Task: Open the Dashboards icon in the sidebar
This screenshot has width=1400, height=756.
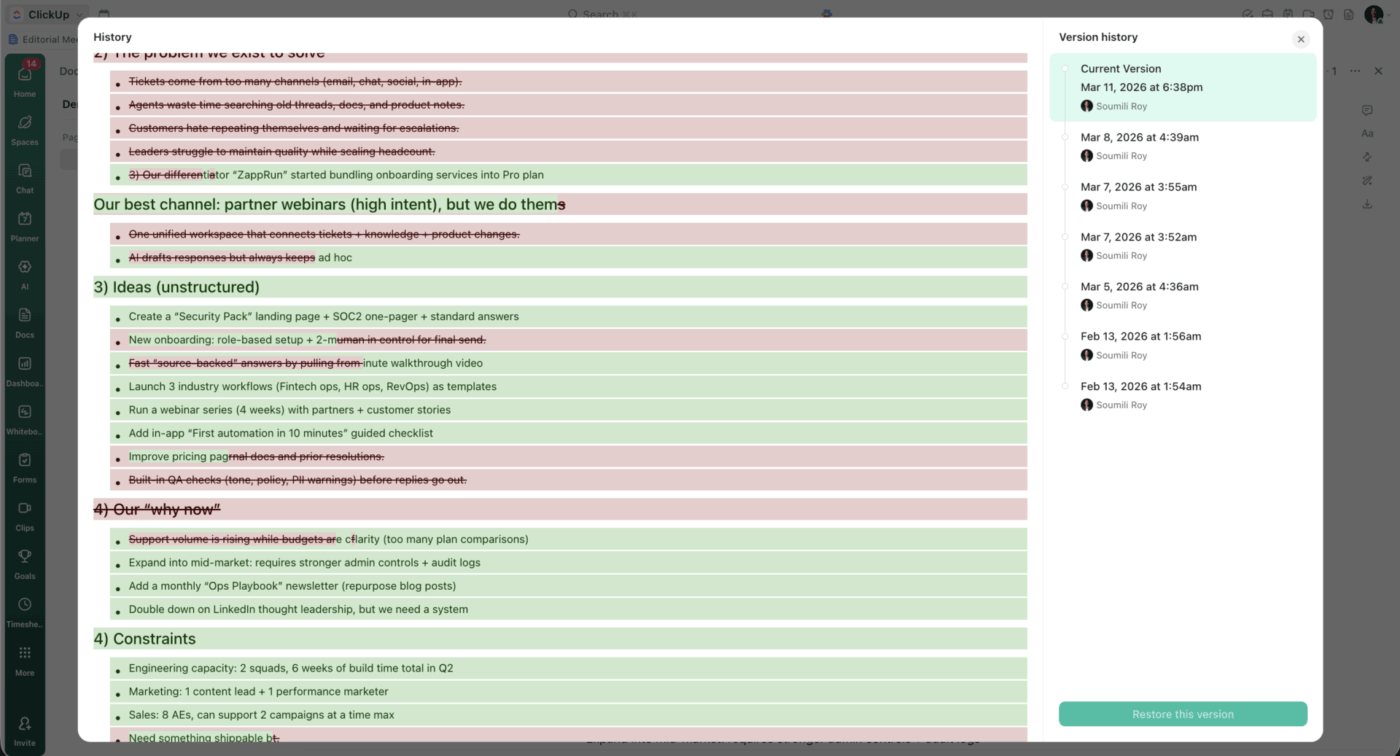Action: 24,369
